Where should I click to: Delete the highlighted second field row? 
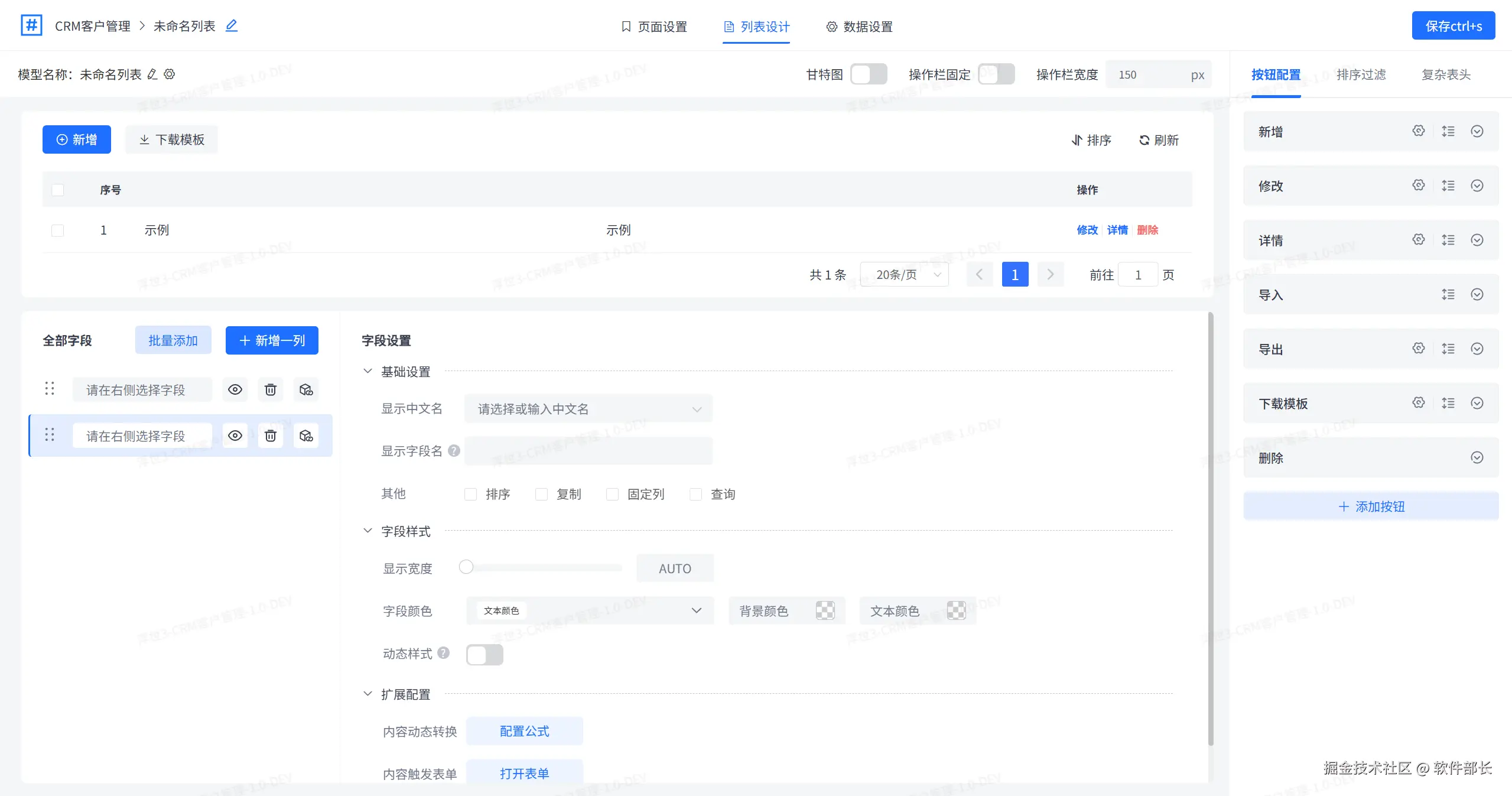pyautogui.click(x=271, y=436)
